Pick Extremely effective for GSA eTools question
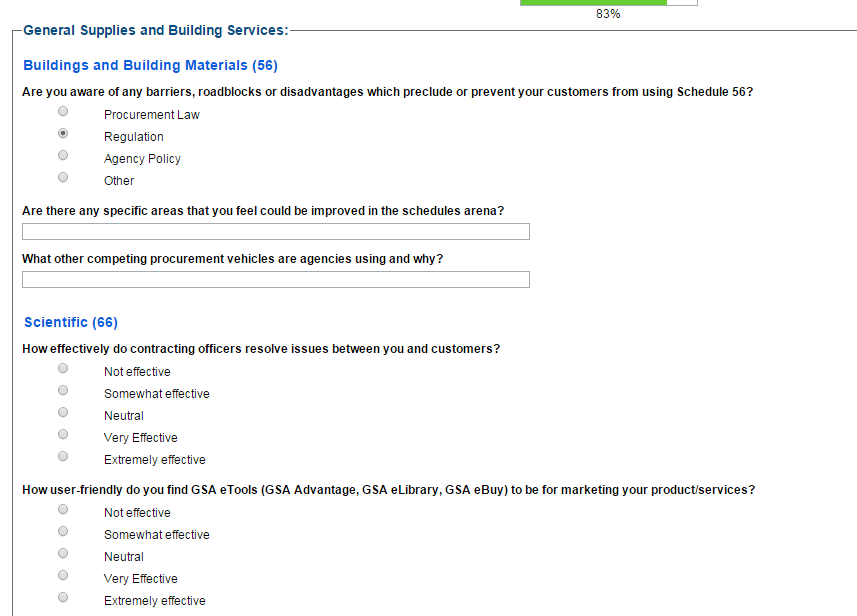Image resolution: width=857 pixels, height=616 pixels. pyautogui.click(x=63, y=597)
